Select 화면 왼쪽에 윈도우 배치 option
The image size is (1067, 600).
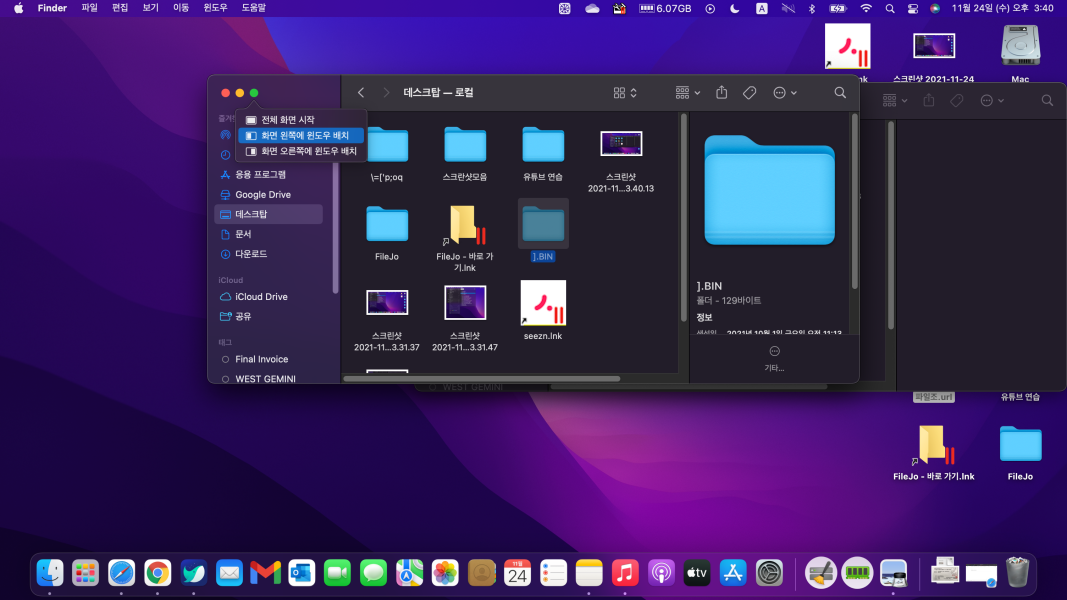point(301,135)
